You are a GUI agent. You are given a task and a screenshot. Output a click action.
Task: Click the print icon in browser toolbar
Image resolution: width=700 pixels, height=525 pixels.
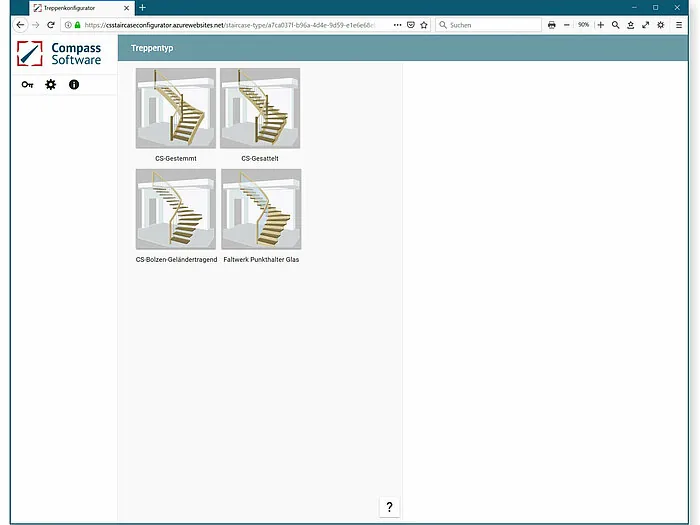pos(552,25)
